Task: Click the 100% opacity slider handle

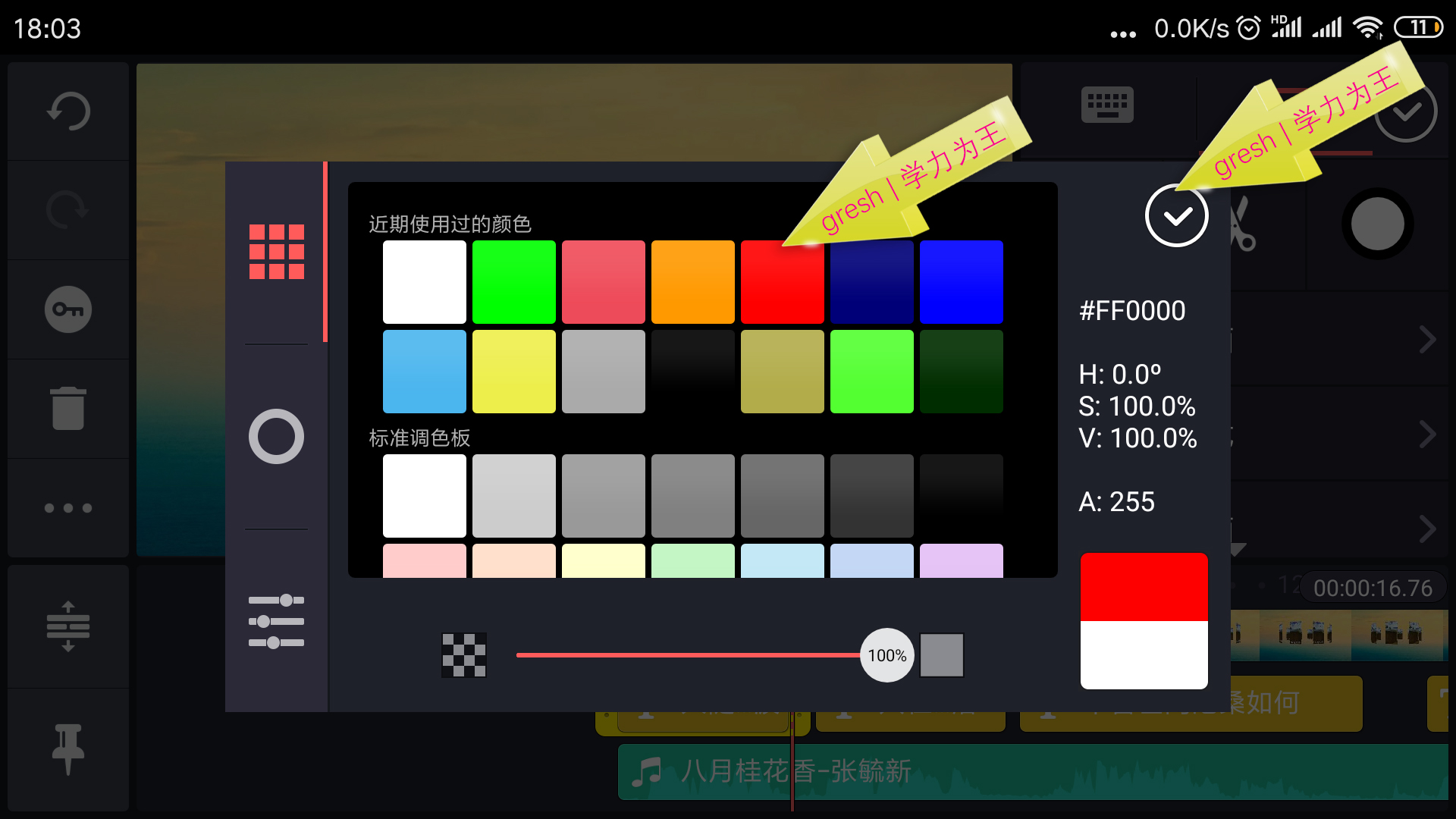Action: (886, 655)
